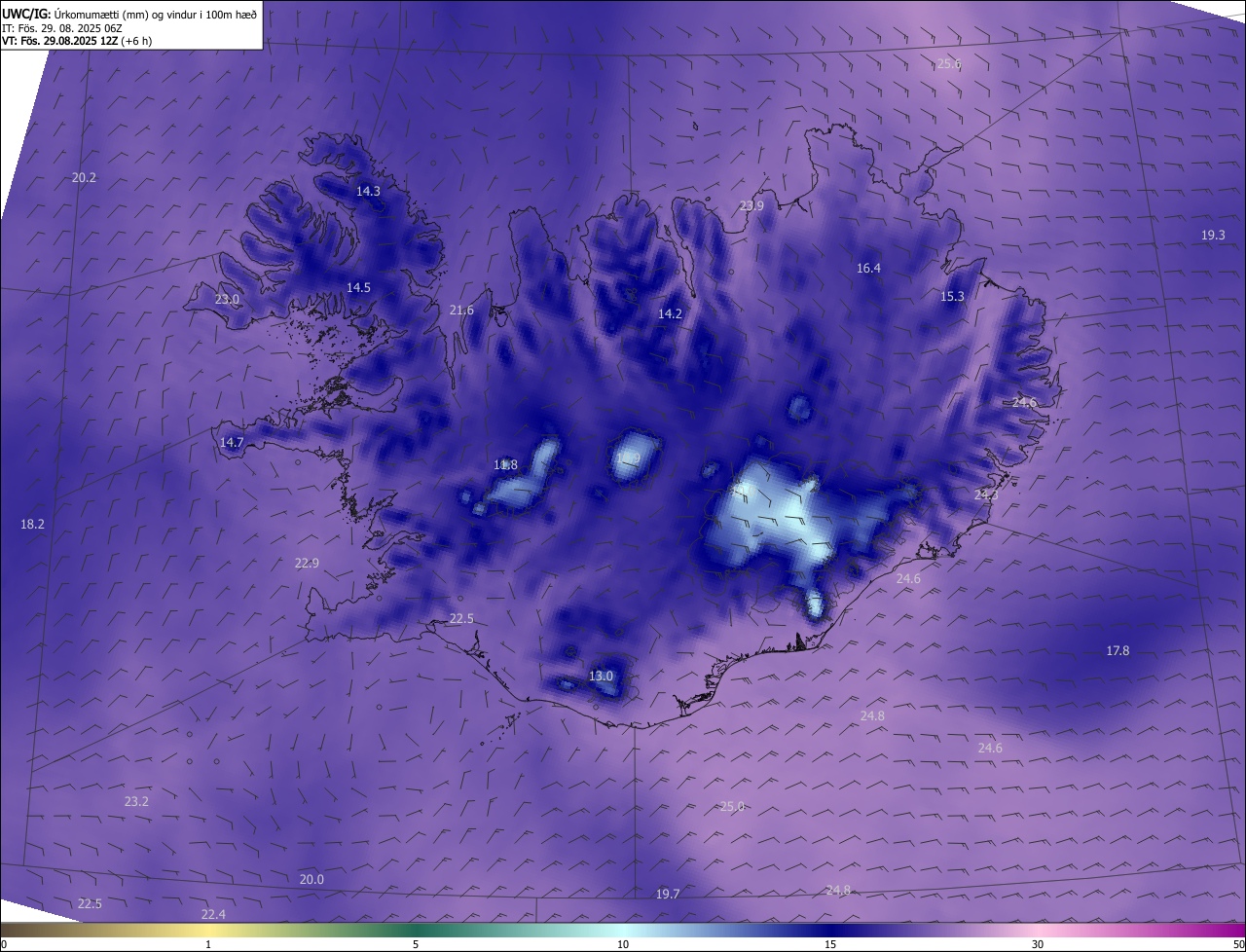This screenshot has width=1246, height=952.
Task: Click the 20.2 value label on the map
Action: (85, 178)
